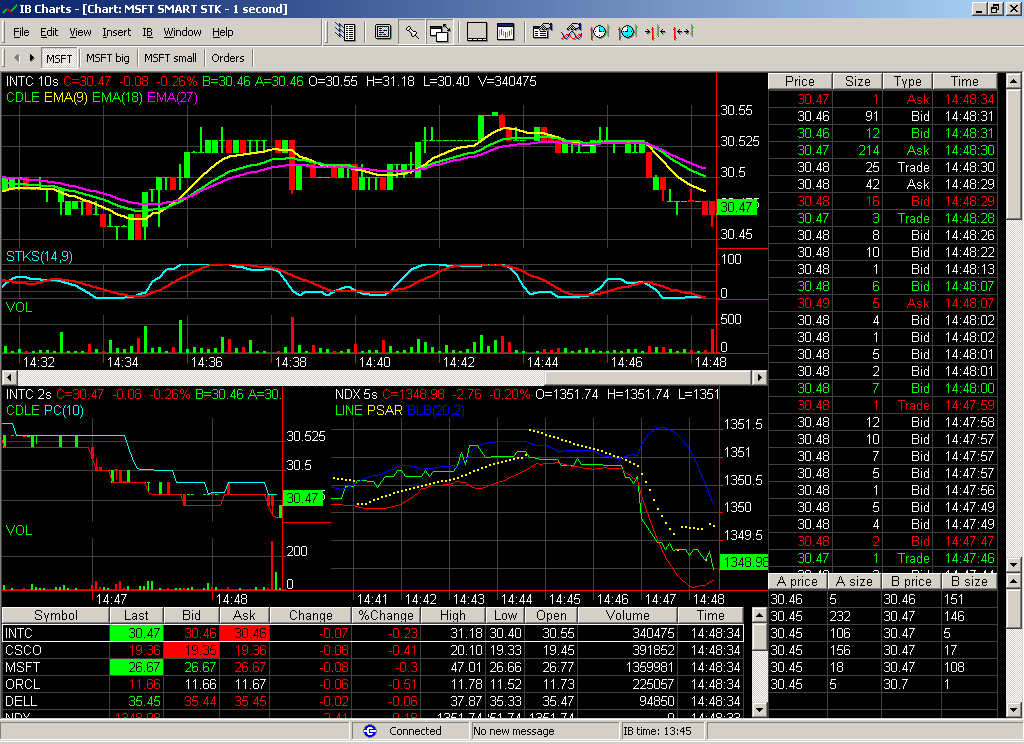The image size is (1024, 744).
Task: Click the blank panel layout icon
Action: pos(477,32)
